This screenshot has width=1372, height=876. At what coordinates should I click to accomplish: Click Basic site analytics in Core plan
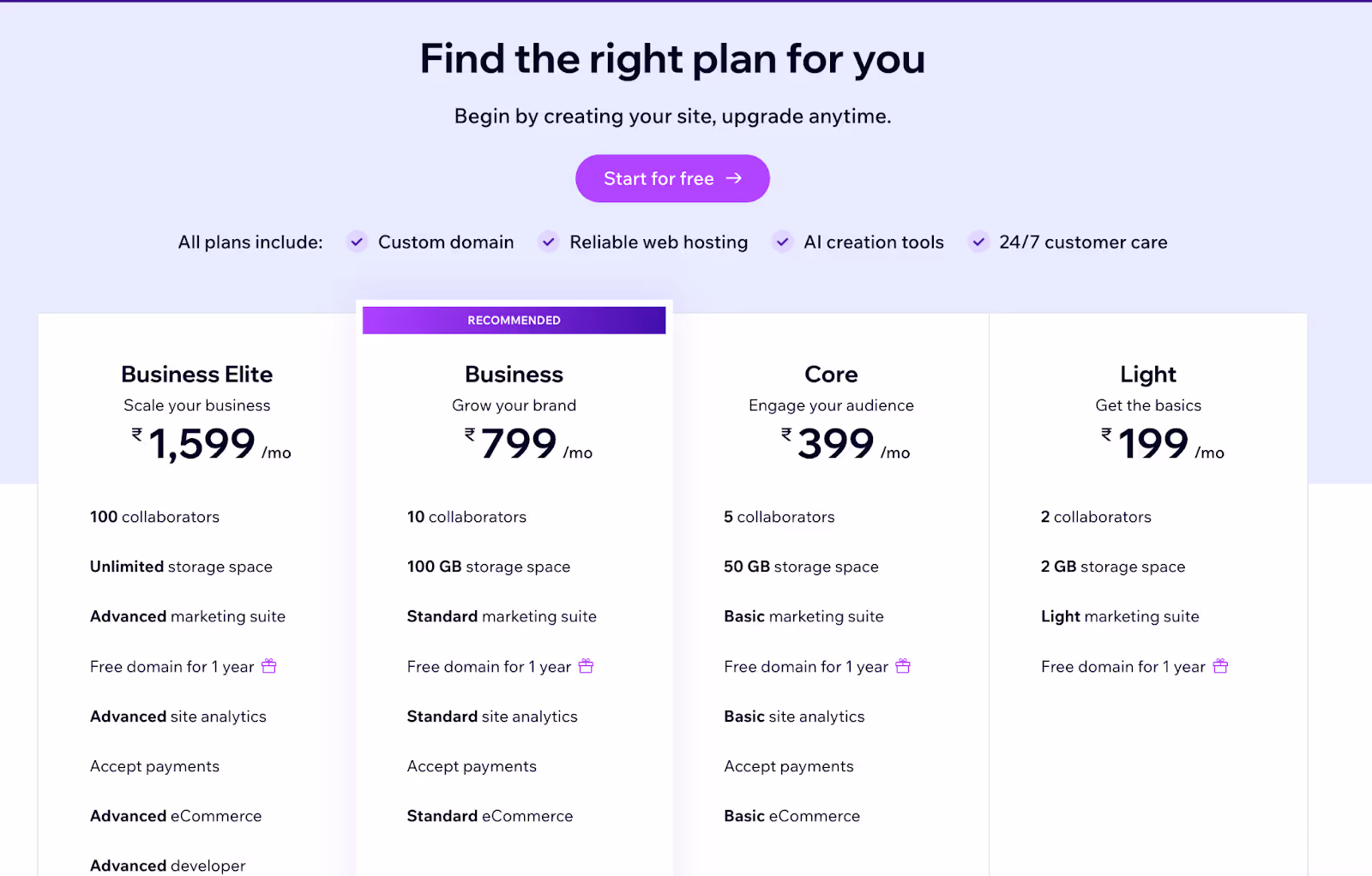pos(794,717)
